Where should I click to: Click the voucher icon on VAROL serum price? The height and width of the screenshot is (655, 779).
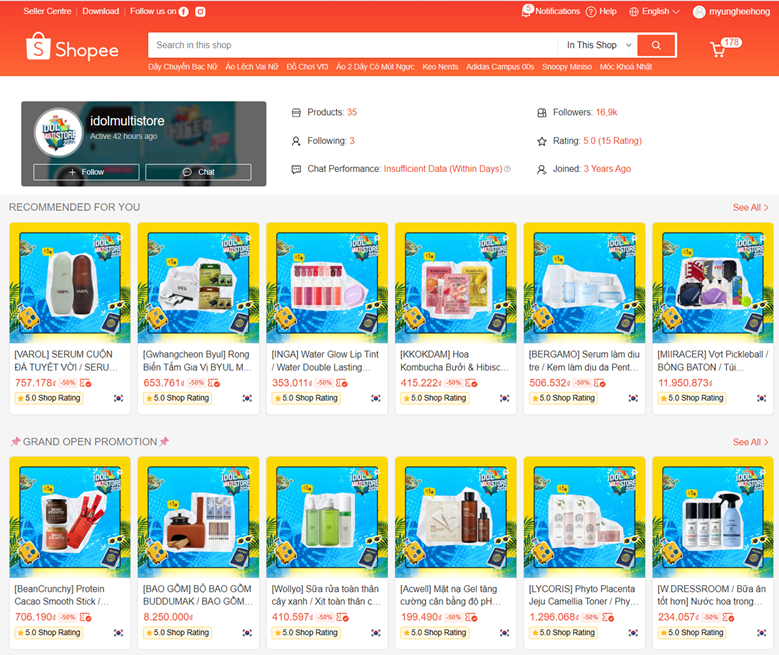pos(85,383)
